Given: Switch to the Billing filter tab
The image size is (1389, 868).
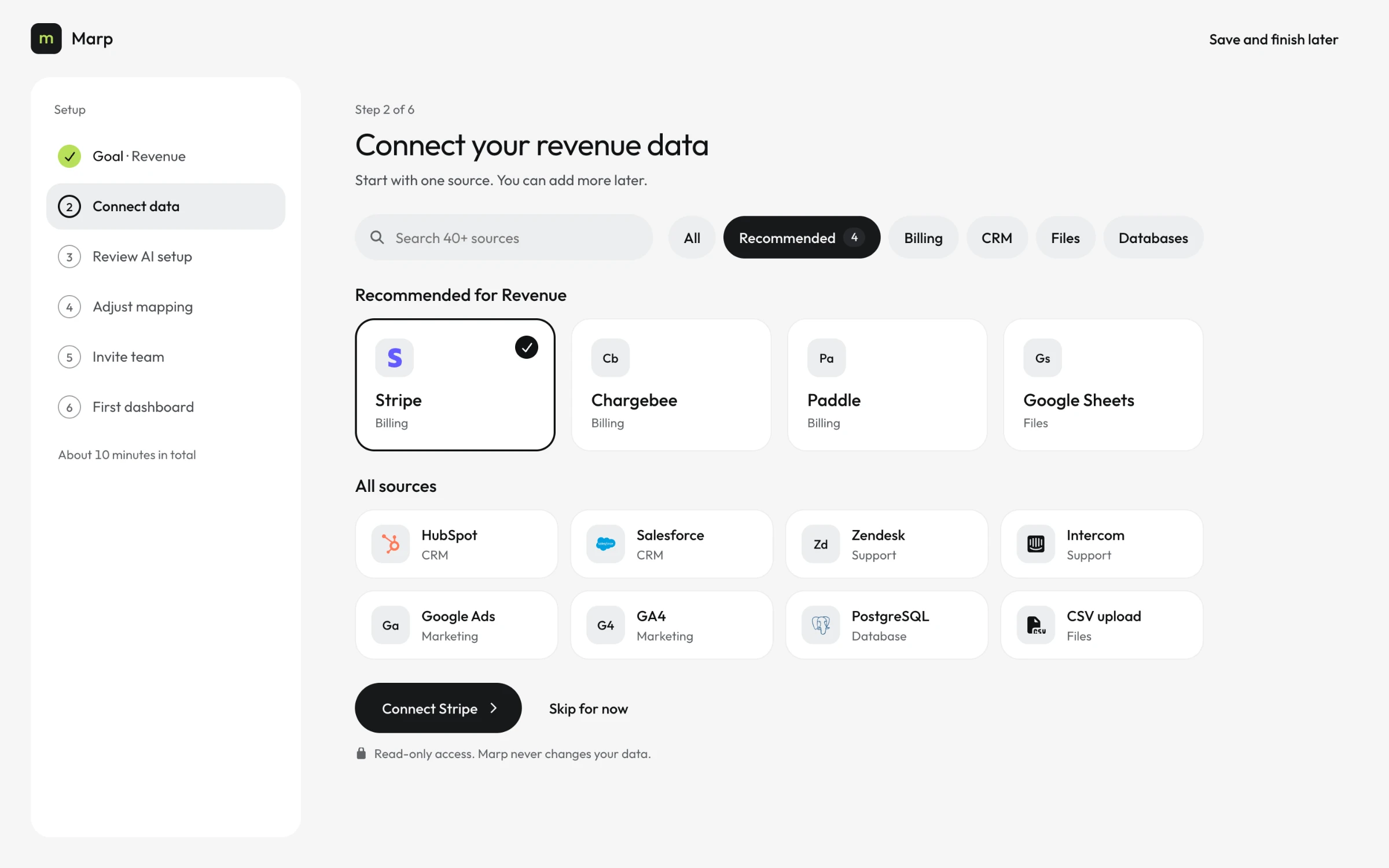Looking at the screenshot, I should pos(923,237).
